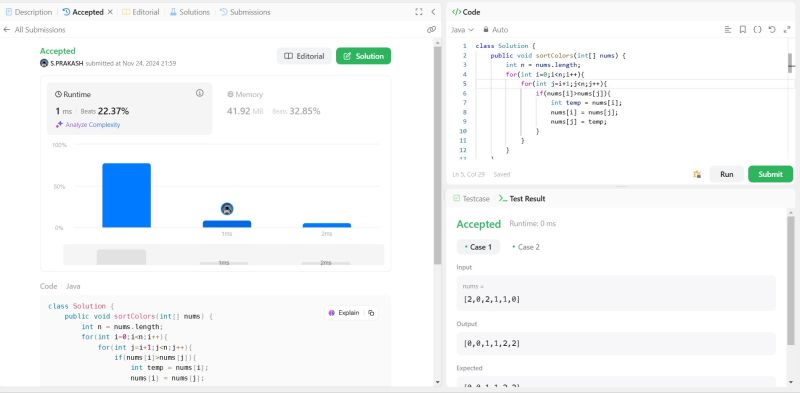This screenshot has height=393, width=800.
Task: Click the nums input value box
Action: (616, 293)
